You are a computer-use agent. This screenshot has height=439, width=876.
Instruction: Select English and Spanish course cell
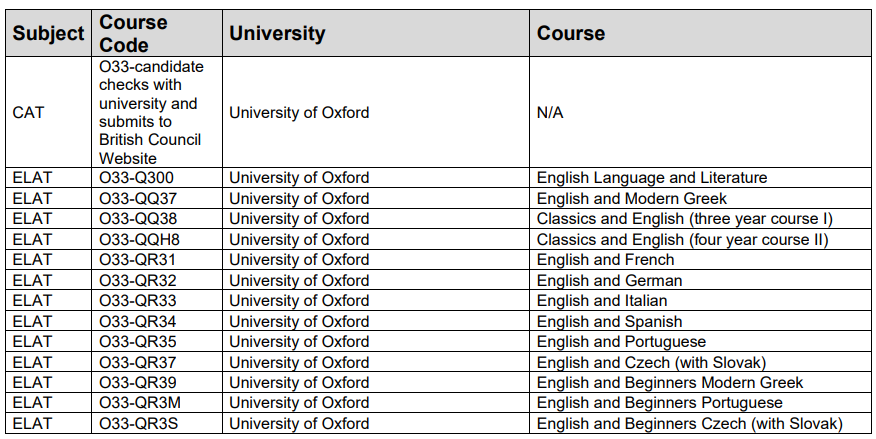(700, 321)
